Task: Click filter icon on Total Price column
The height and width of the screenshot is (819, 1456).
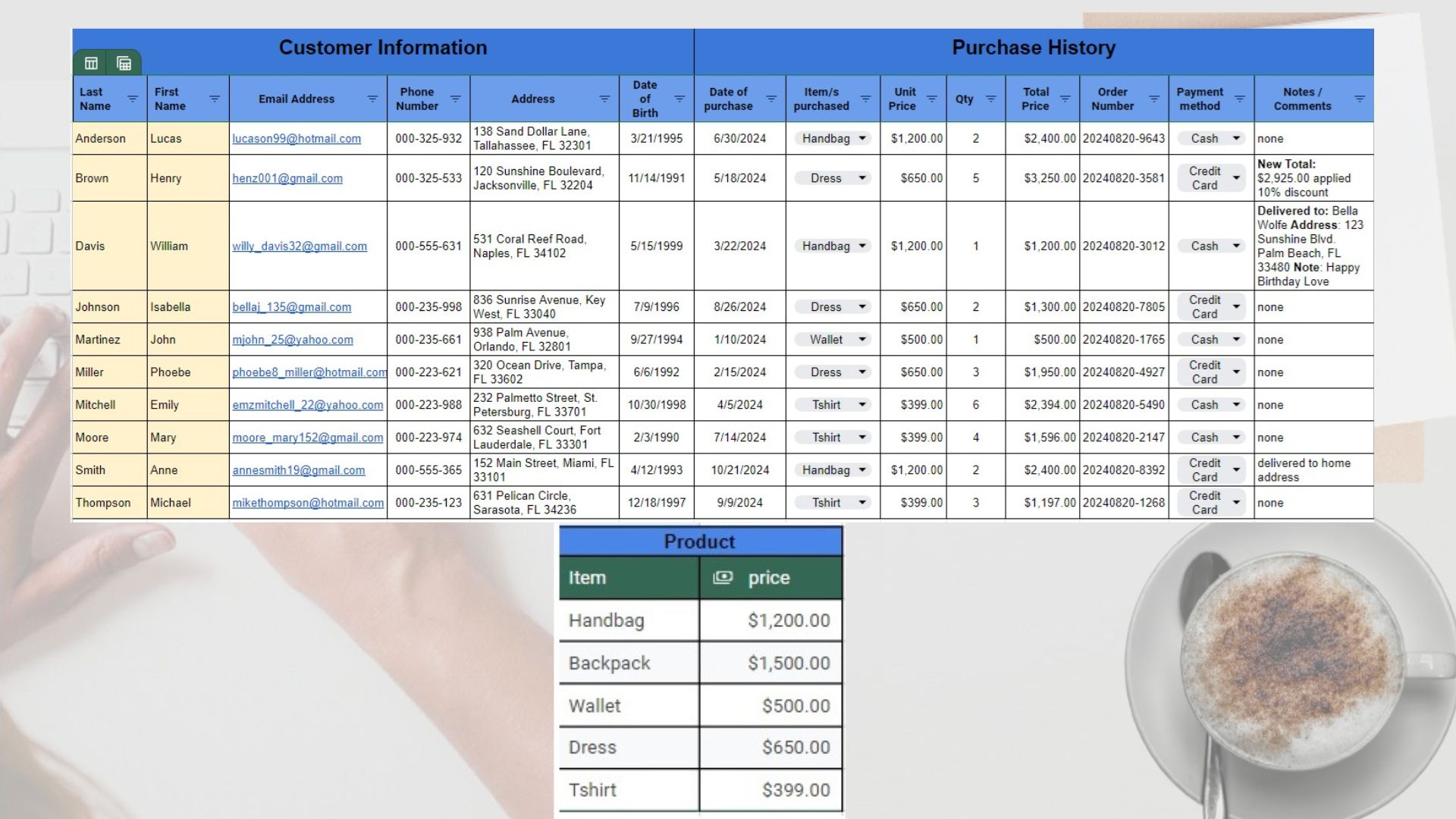Action: pos(1065,99)
